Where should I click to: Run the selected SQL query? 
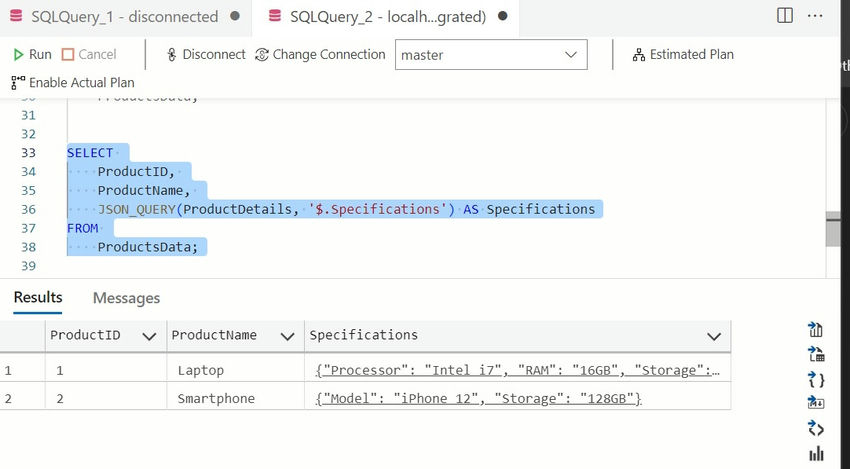32,54
